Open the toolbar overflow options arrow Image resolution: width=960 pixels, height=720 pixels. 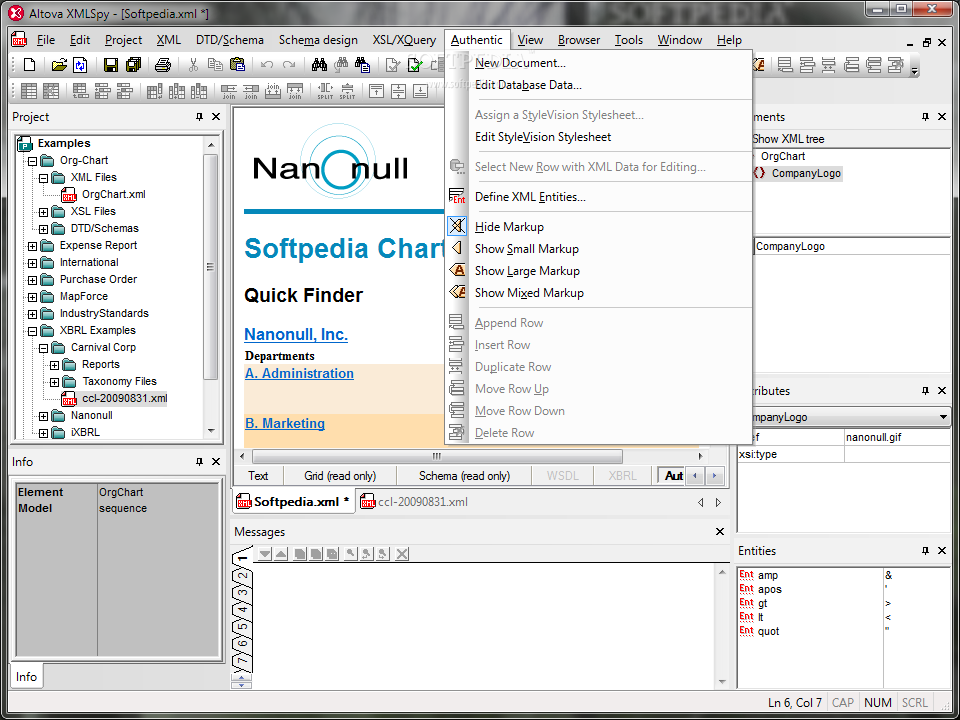point(915,71)
